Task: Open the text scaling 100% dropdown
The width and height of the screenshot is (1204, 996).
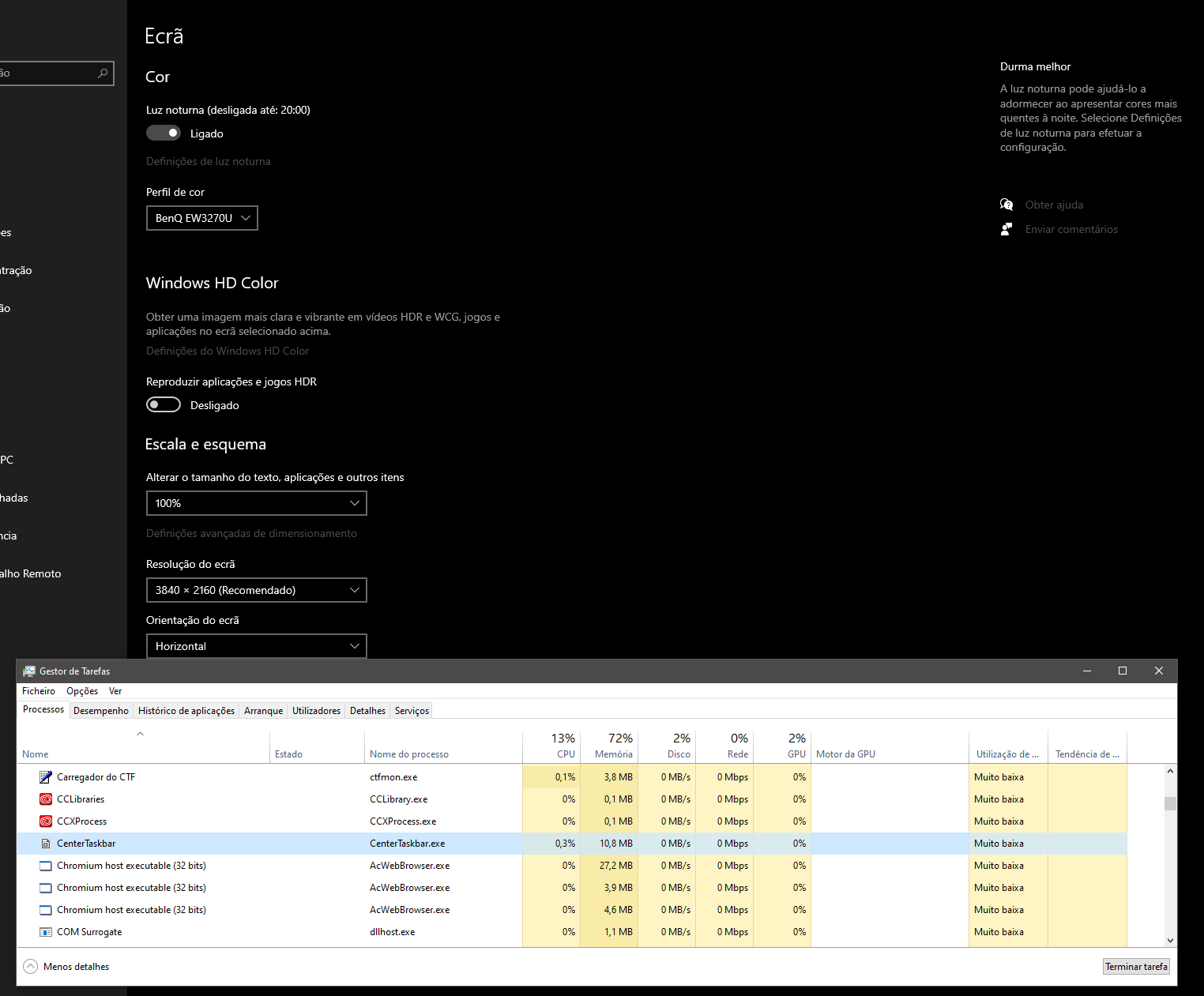Action: coord(256,502)
